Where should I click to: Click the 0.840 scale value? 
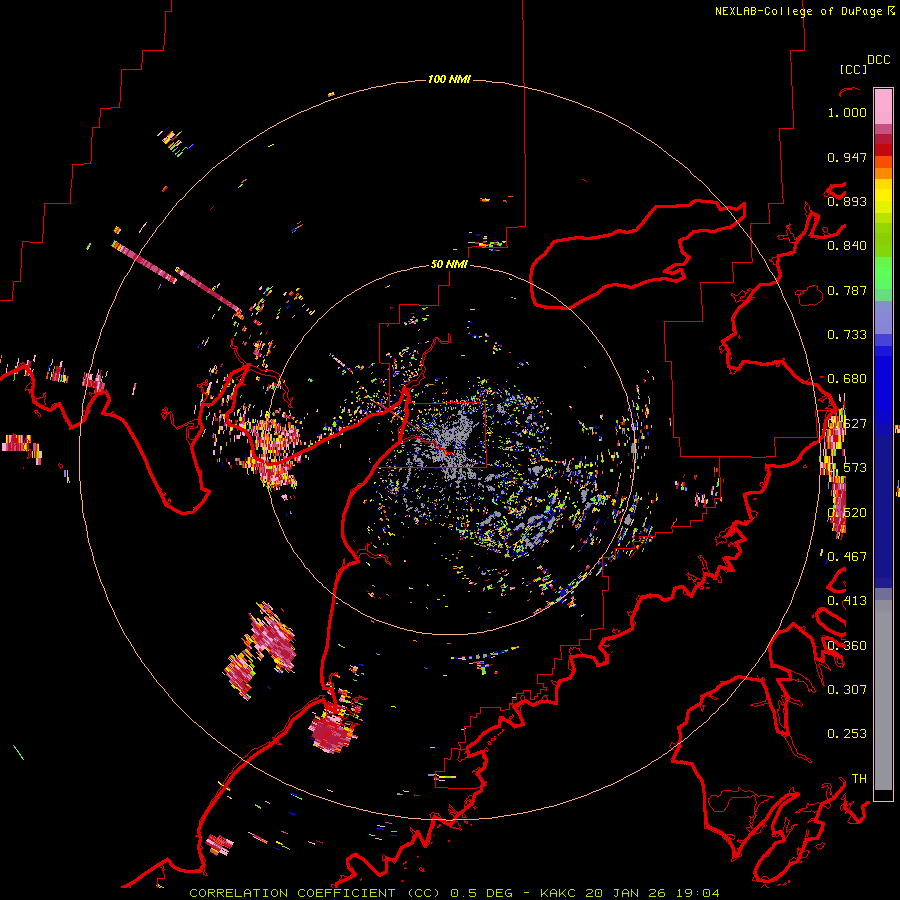847,246
